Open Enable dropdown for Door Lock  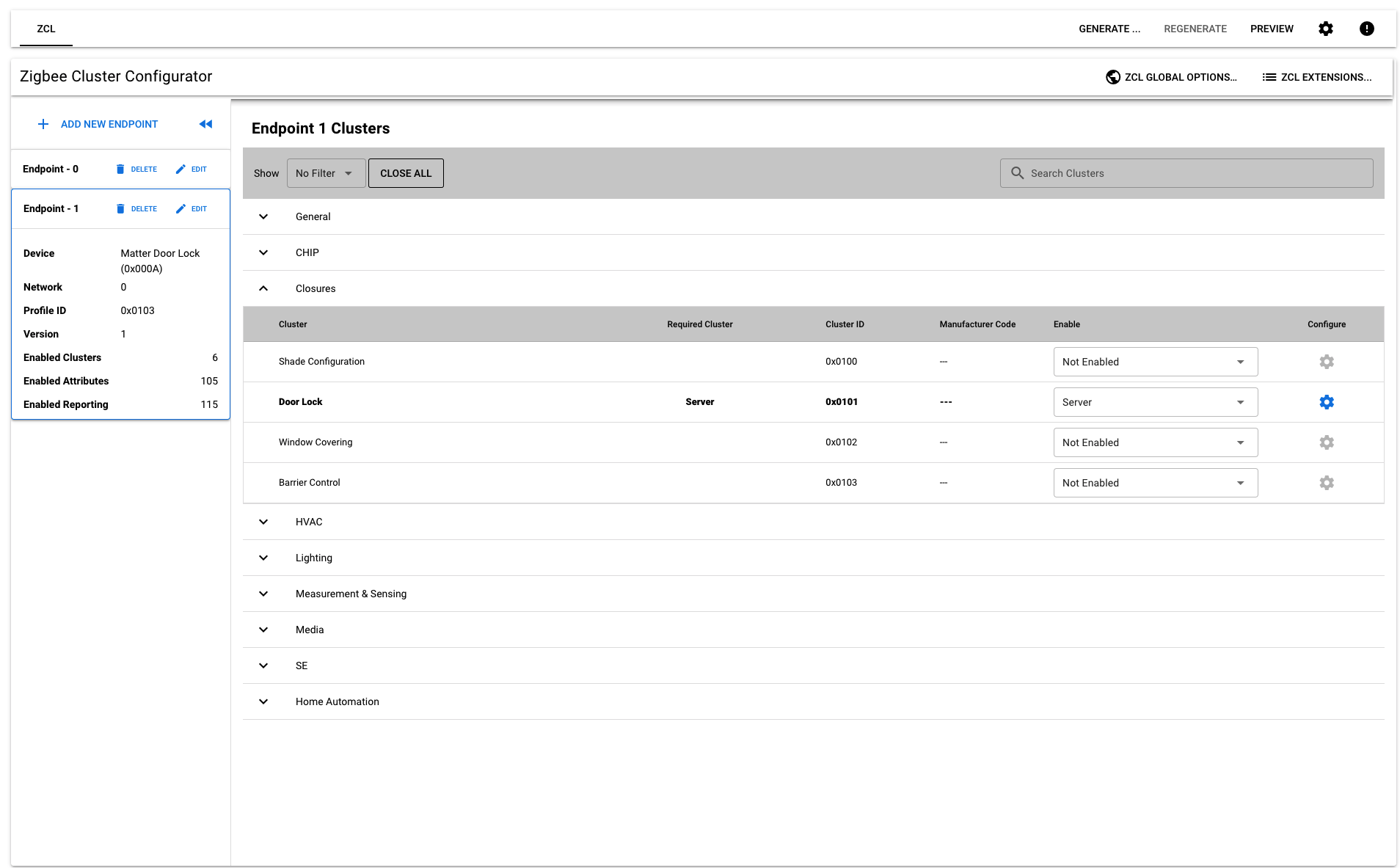pos(1155,402)
